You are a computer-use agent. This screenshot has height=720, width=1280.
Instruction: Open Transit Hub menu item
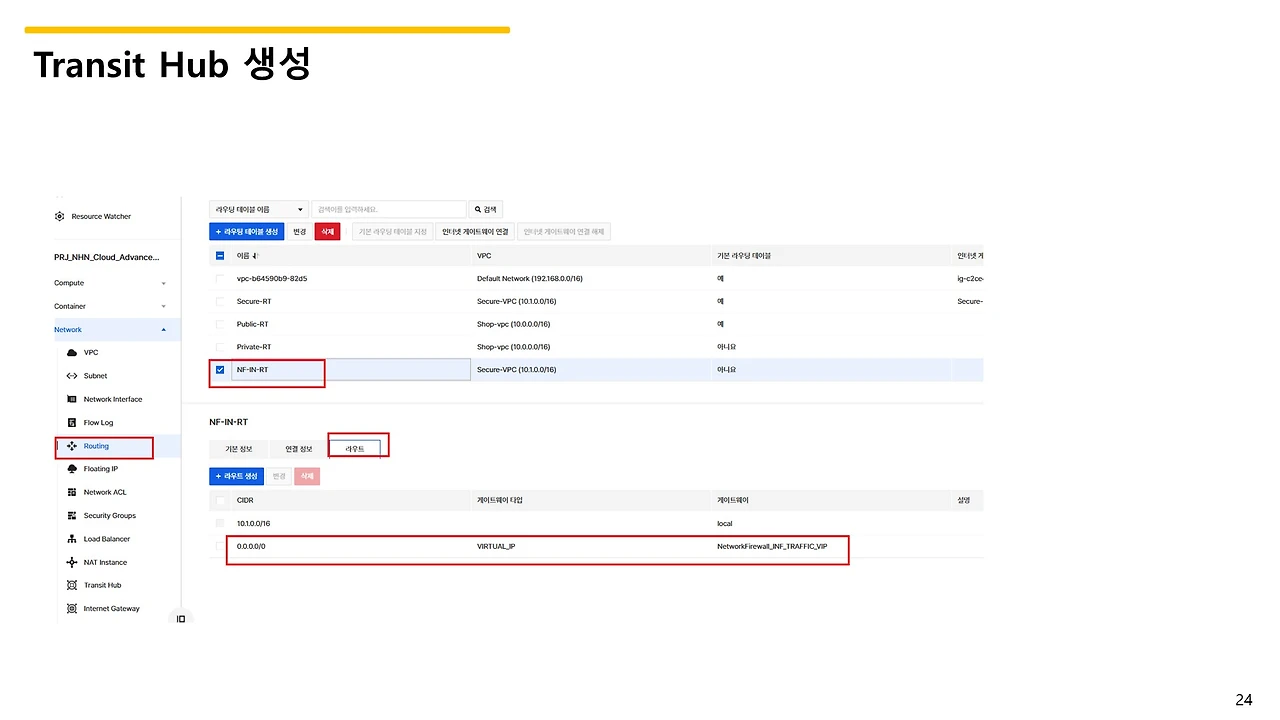click(x=102, y=585)
